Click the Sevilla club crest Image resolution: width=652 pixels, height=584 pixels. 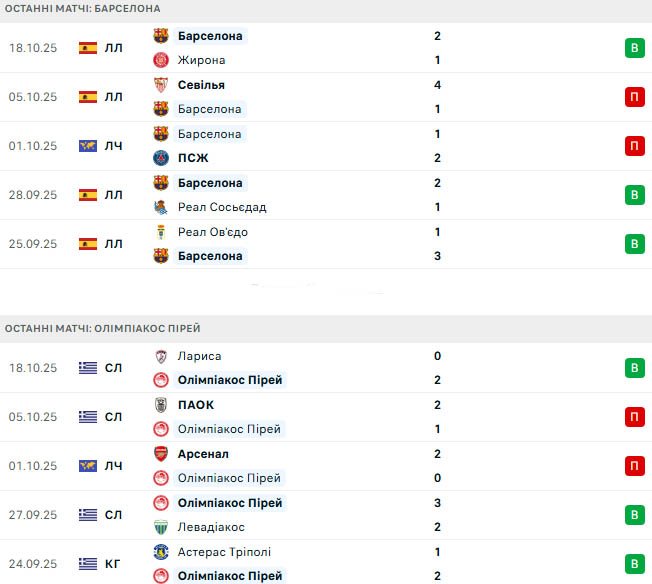click(161, 85)
